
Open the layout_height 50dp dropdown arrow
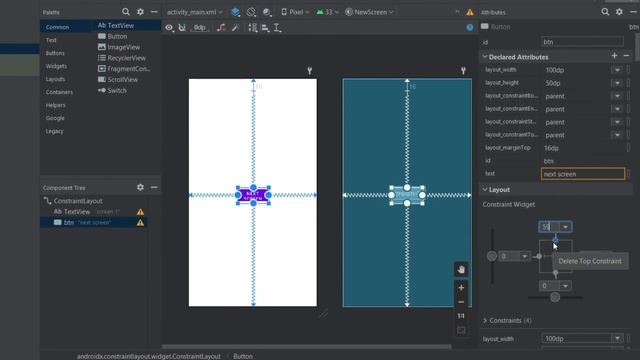click(x=617, y=83)
